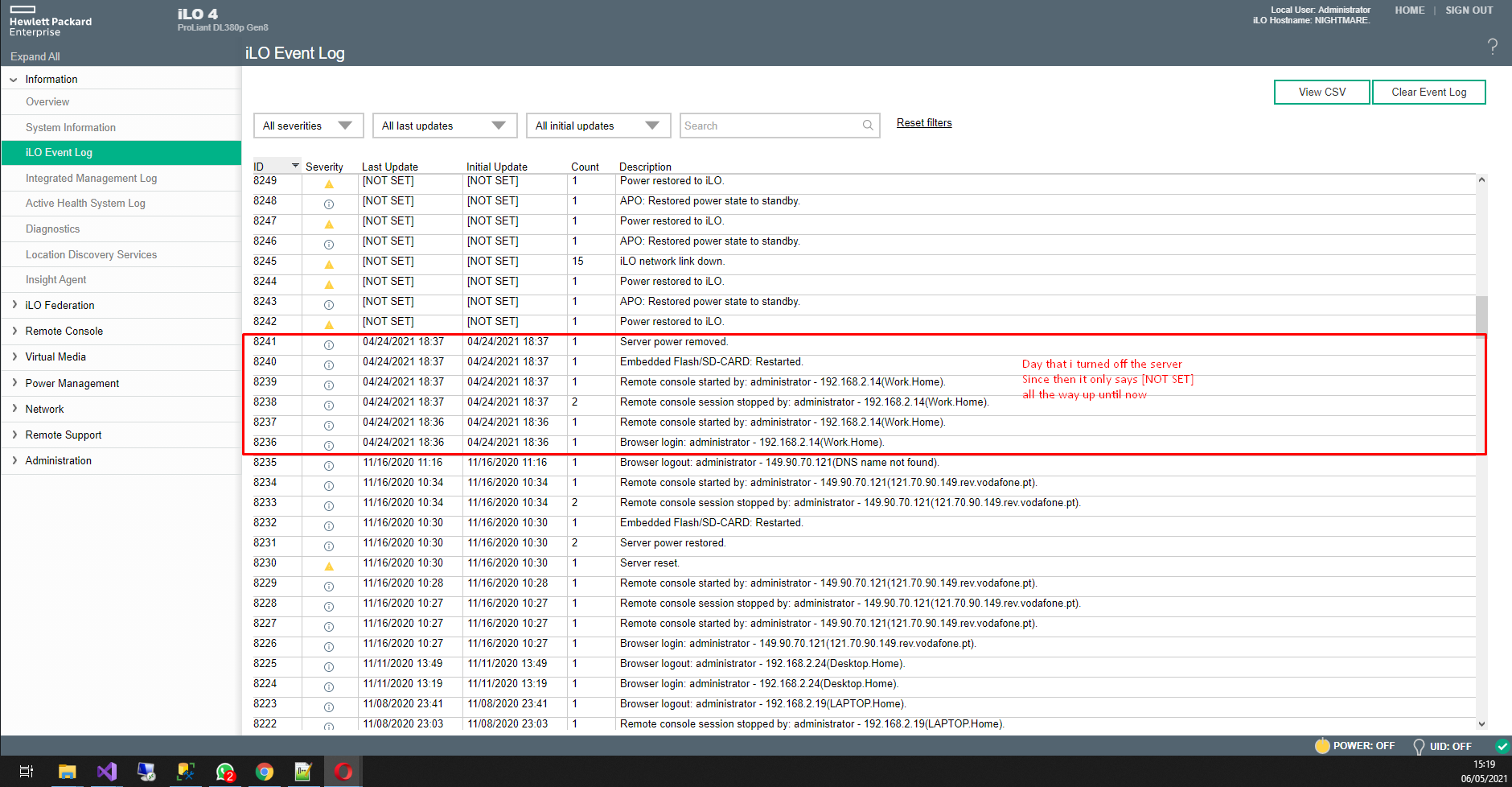This screenshot has width=1512, height=787.
Task: Open File Explorer from the taskbar
Action: point(67,772)
